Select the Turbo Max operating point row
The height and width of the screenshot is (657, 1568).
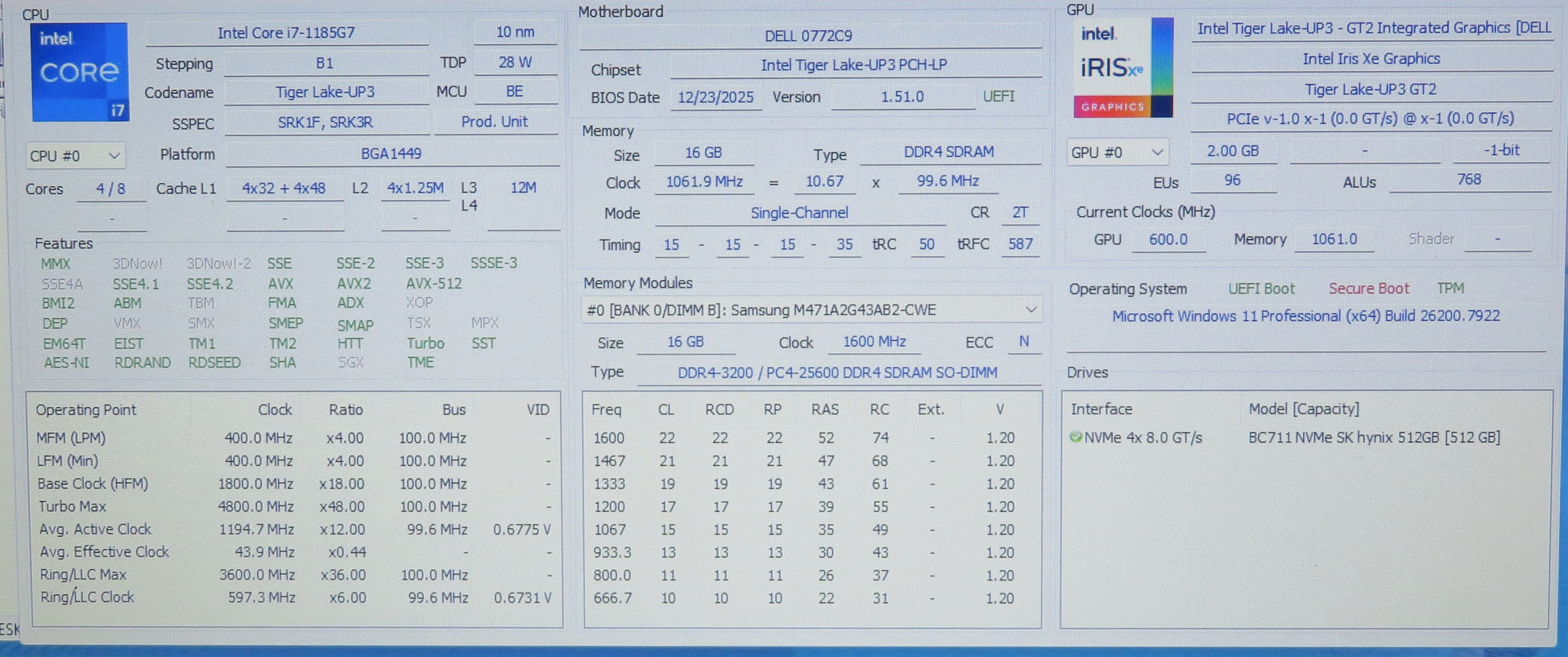tap(293, 507)
